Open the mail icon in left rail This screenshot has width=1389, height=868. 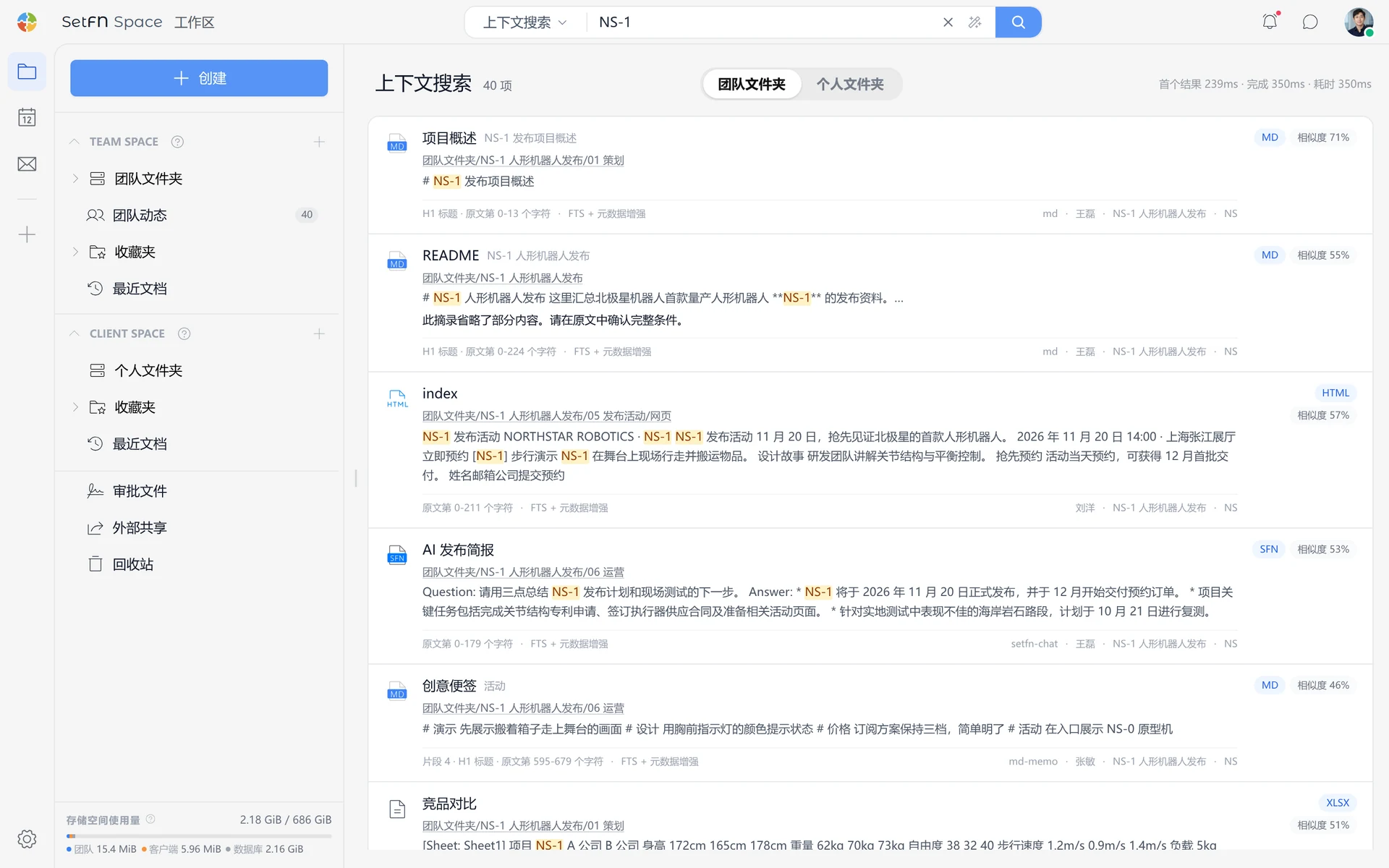pos(27,164)
